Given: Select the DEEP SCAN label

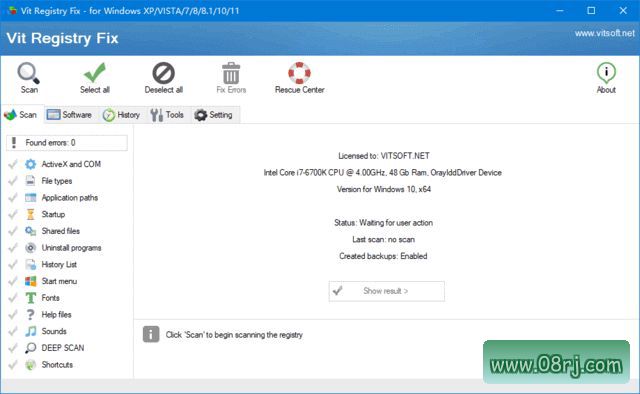Looking at the screenshot, I should click(x=63, y=348).
